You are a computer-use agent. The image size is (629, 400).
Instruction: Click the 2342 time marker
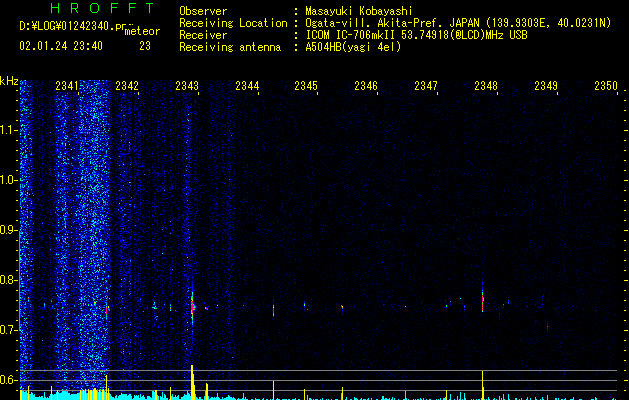tap(127, 86)
